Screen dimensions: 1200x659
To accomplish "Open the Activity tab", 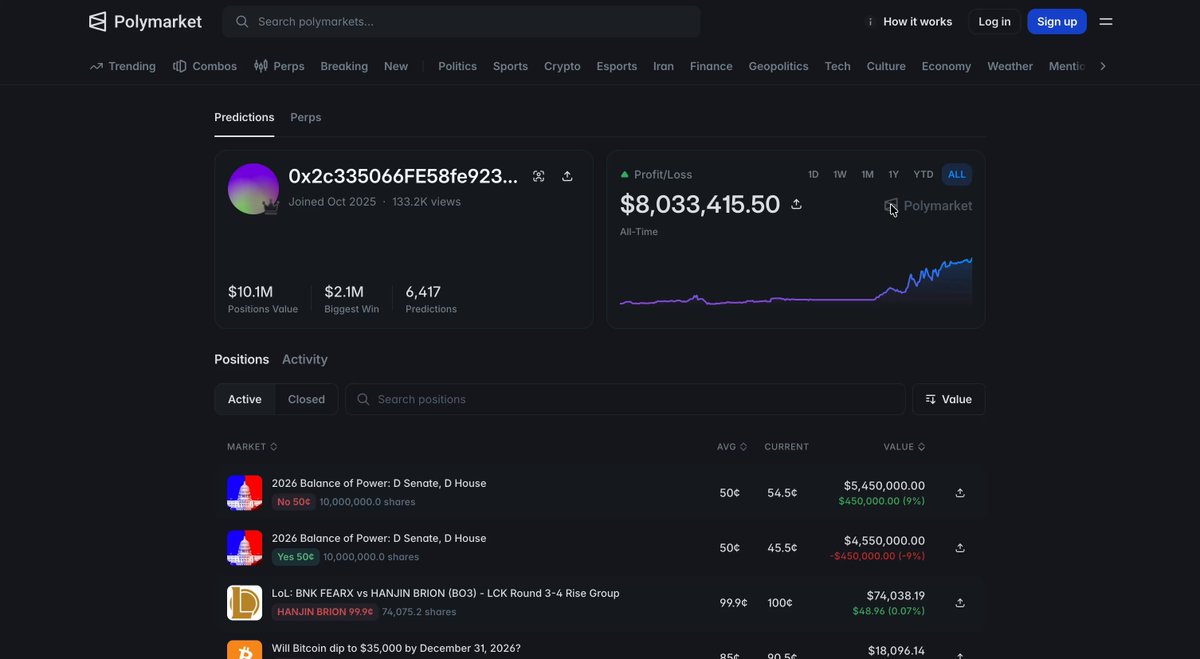I will [305, 359].
